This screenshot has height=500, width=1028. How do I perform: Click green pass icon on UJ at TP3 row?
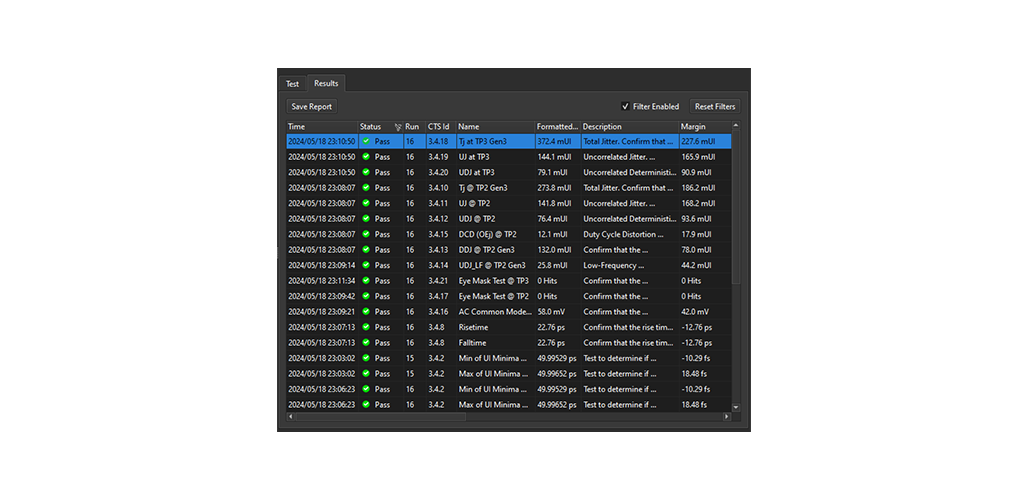pyautogui.click(x=366, y=157)
